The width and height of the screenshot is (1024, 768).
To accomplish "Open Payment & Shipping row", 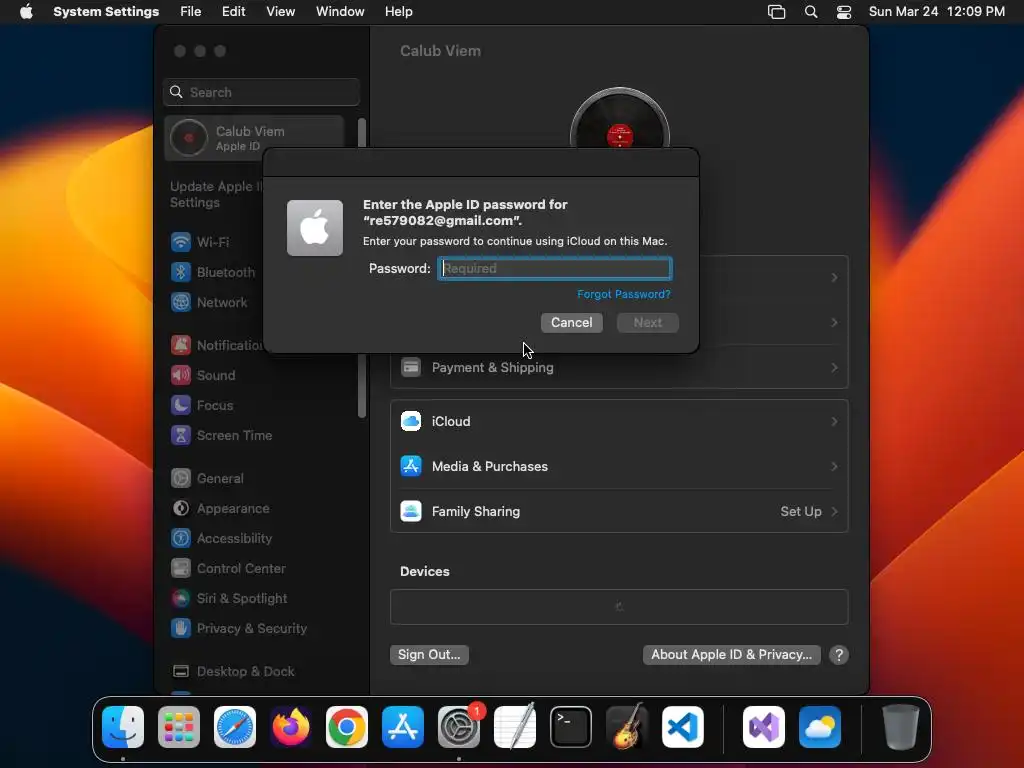I will 619,368.
